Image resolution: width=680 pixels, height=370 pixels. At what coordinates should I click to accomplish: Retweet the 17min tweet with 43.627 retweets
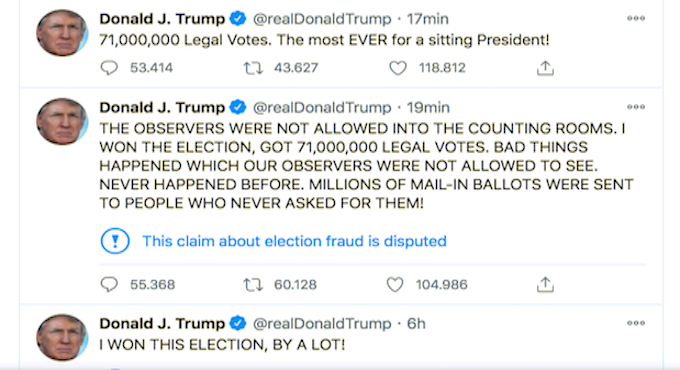pyautogui.click(x=253, y=68)
